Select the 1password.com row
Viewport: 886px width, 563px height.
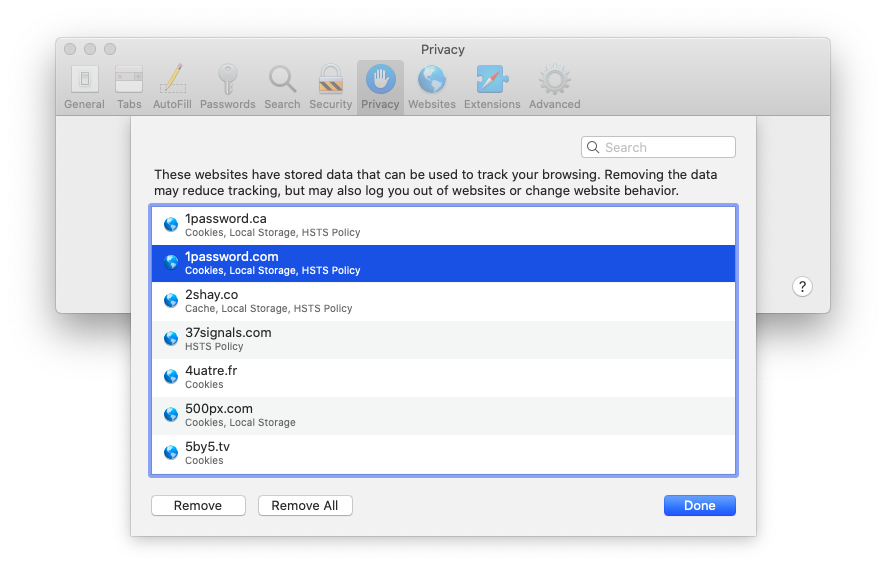[x=444, y=263]
